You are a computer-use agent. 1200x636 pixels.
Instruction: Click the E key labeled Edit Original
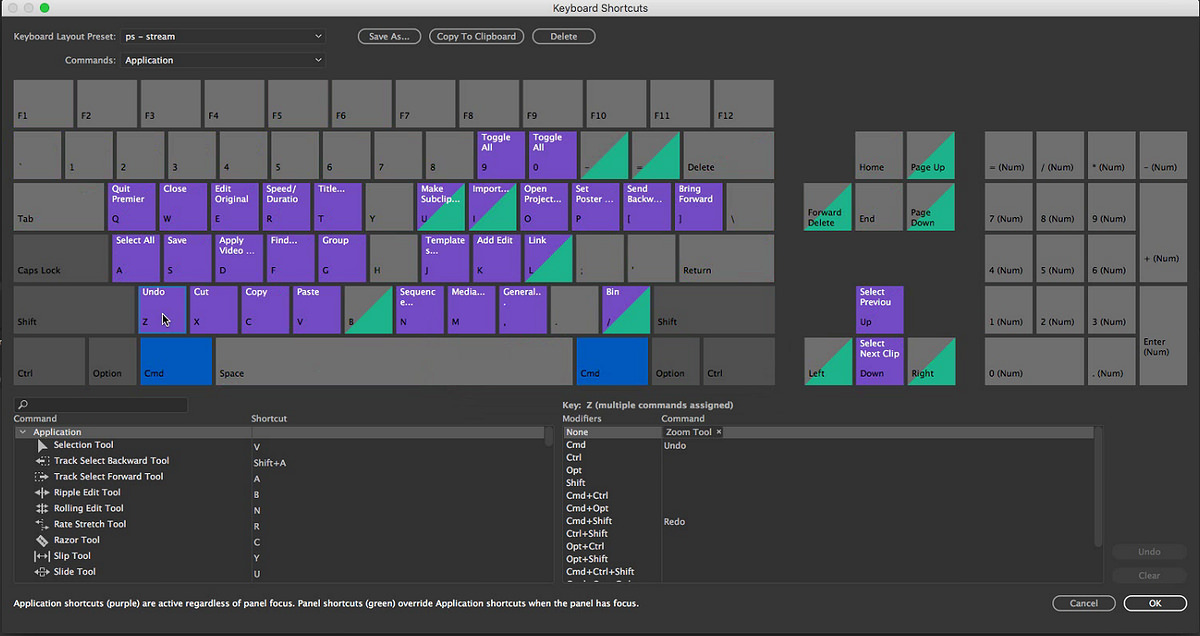(x=235, y=206)
